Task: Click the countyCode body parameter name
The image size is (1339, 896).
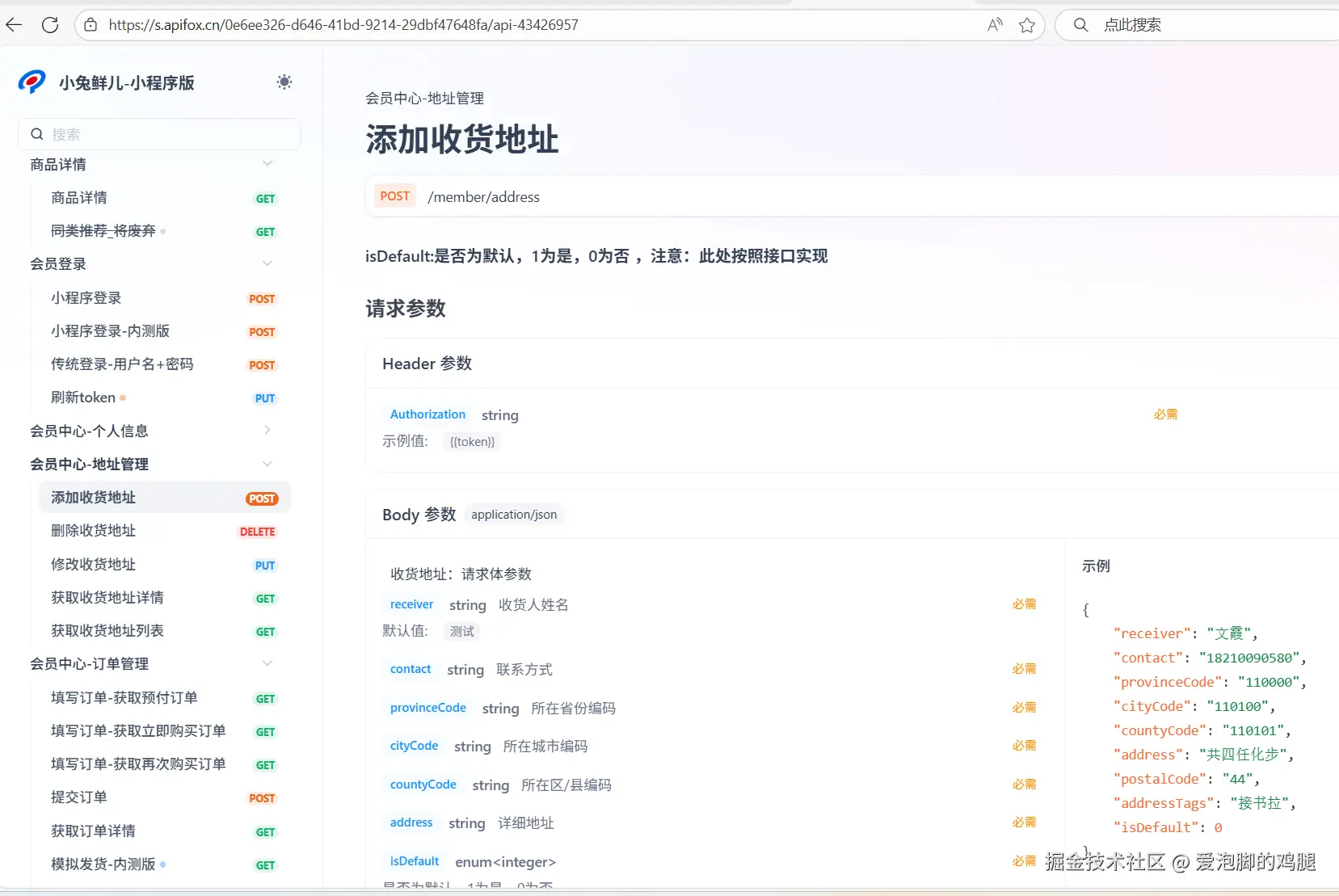Action: pos(423,785)
